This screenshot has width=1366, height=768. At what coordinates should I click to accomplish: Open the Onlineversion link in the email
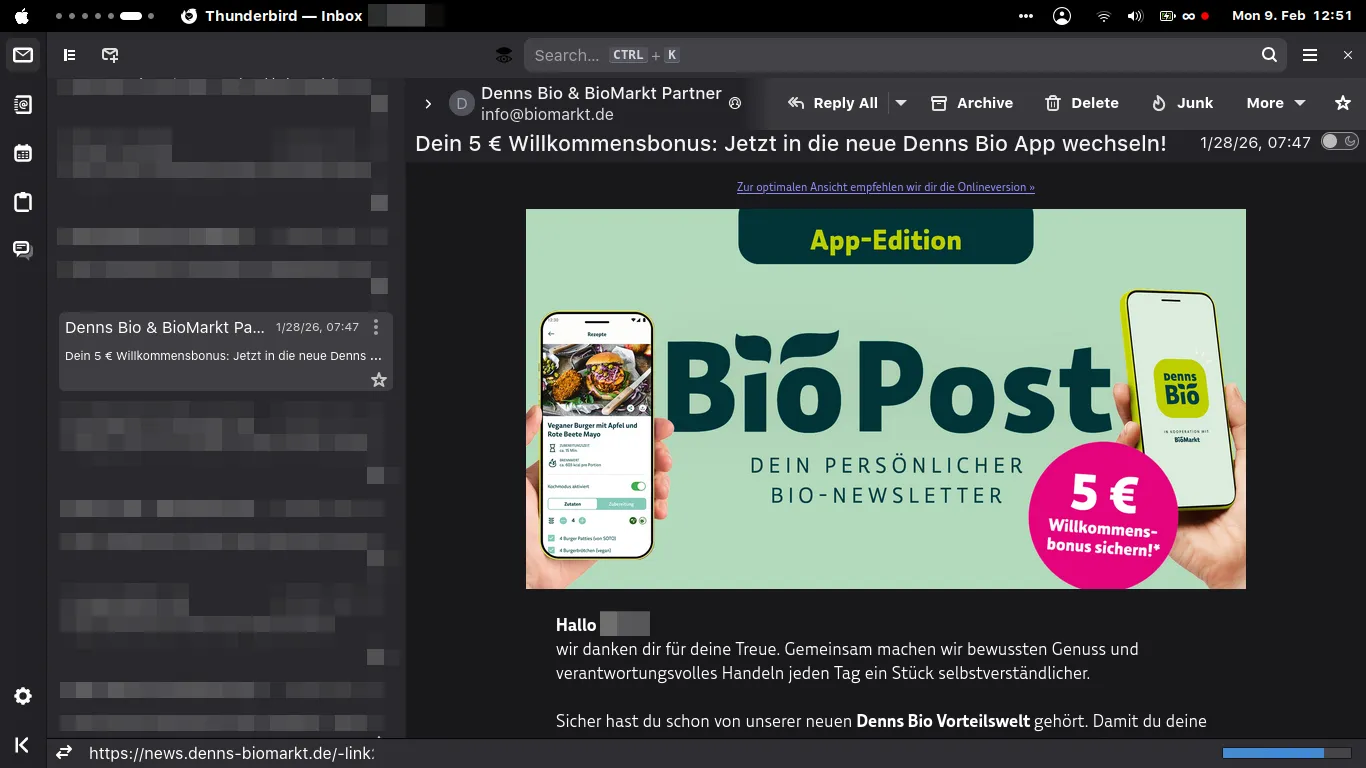tap(885, 187)
